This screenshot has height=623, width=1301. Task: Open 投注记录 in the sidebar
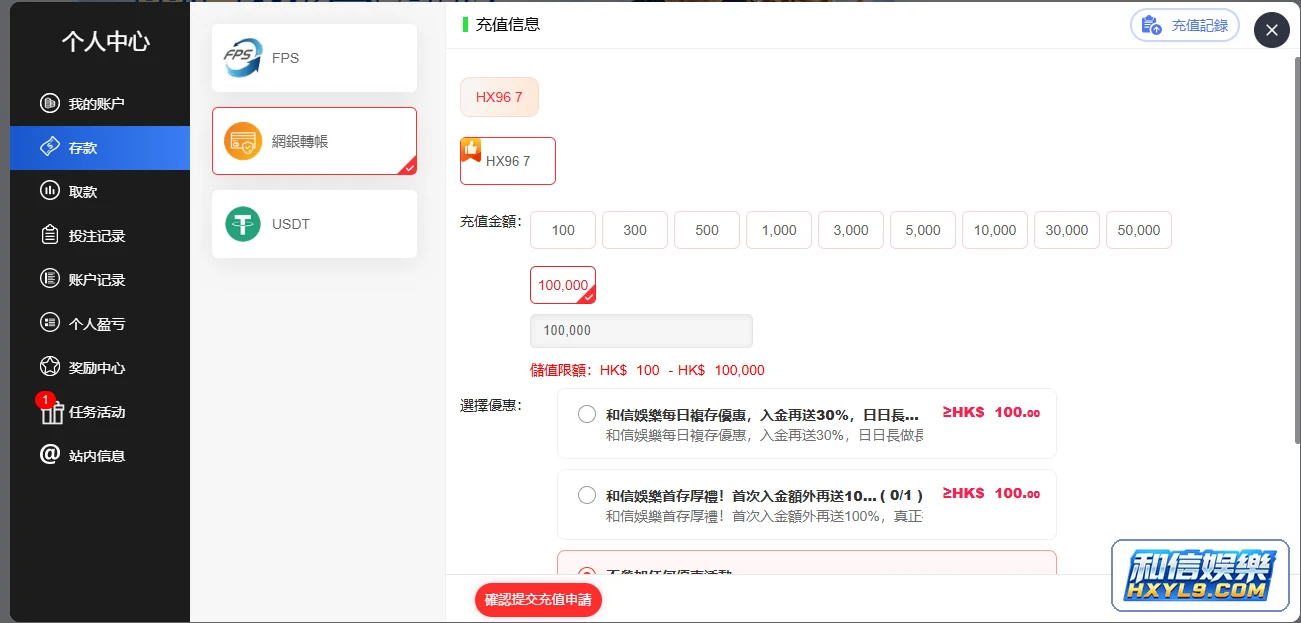(x=100, y=236)
